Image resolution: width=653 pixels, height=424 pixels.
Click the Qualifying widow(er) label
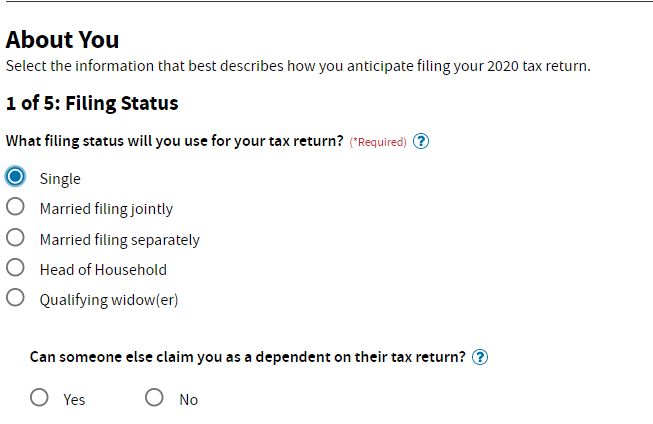point(109,300)
